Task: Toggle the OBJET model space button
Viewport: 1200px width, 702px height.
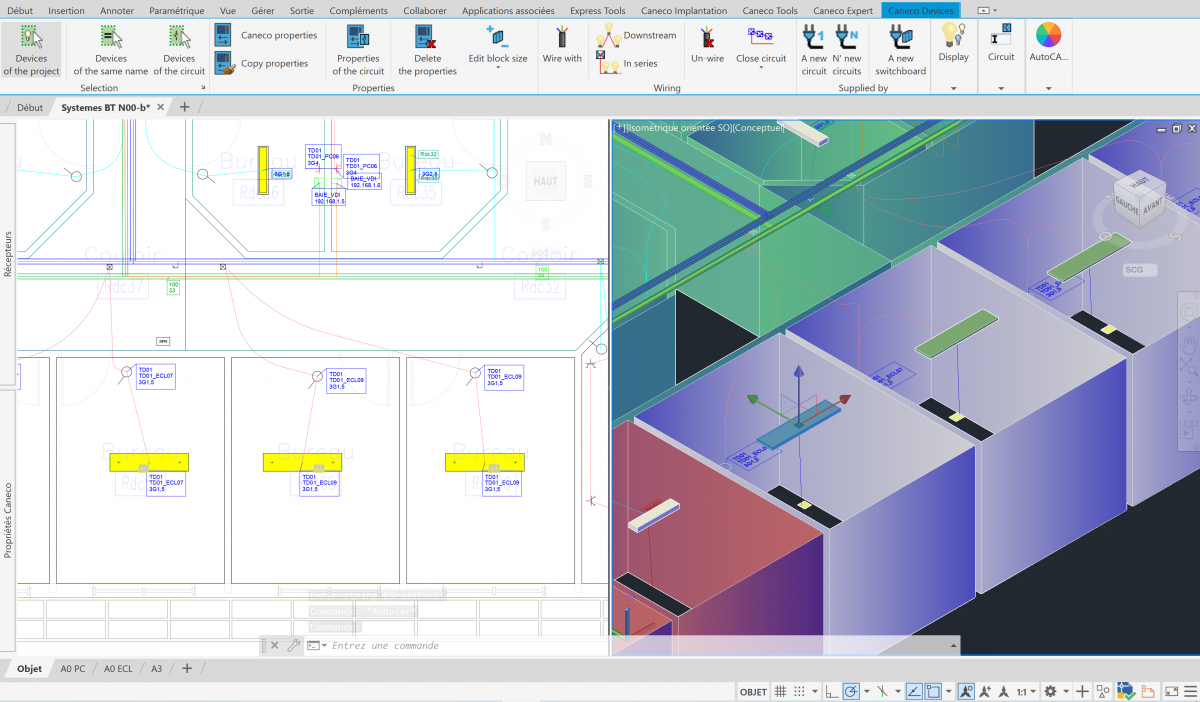Action: 753,692
